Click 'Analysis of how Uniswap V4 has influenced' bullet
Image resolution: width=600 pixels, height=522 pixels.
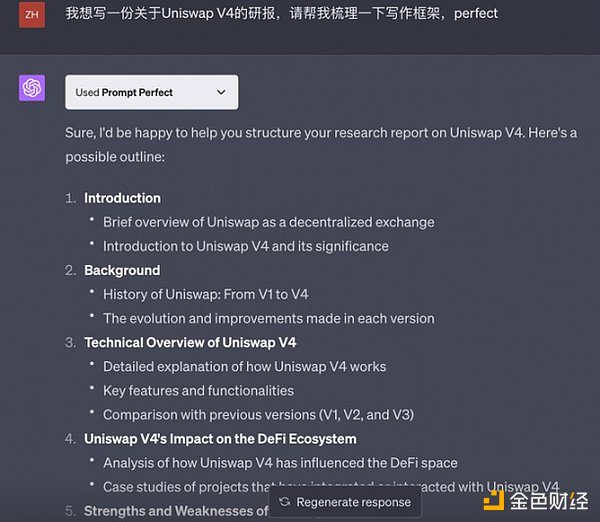point(280,463)
